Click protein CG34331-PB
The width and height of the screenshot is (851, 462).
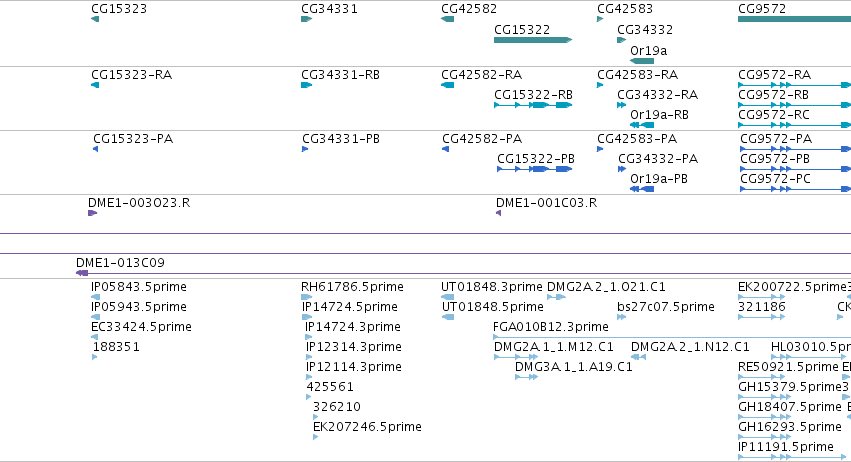pos(341,139)
